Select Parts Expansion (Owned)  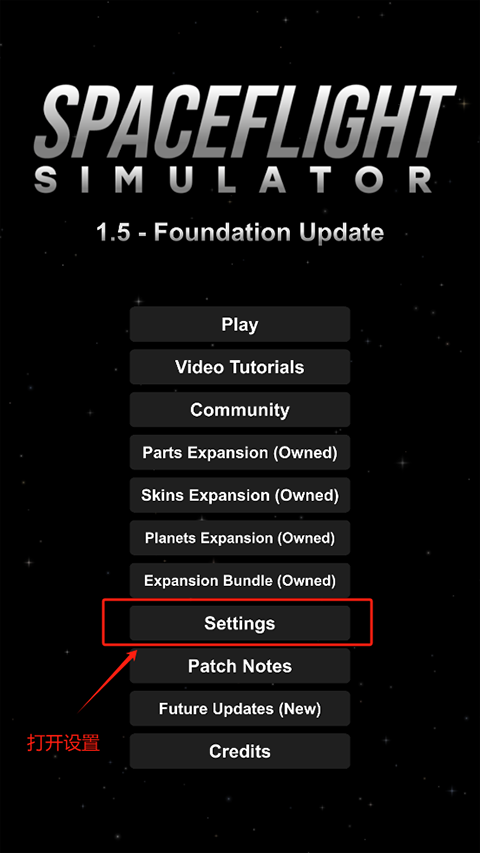pyautogui.click(x=239, y=453)
